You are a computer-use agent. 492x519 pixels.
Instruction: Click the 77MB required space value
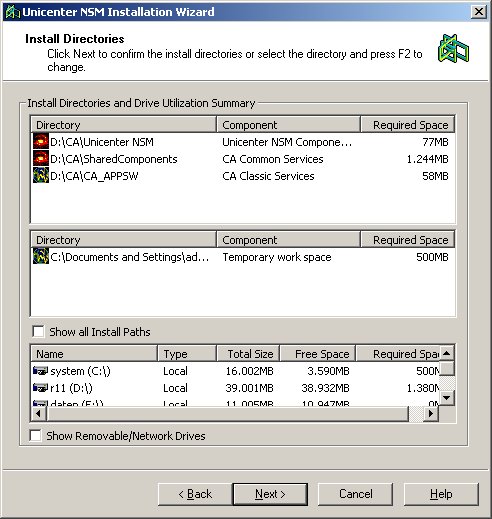(x=435, y=142)
